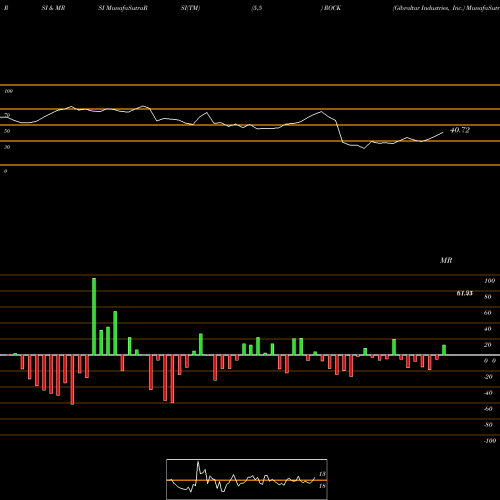500x500 pixels.
Task: Click the '(5,5' parameter text in header
Action: click(257, 8)
